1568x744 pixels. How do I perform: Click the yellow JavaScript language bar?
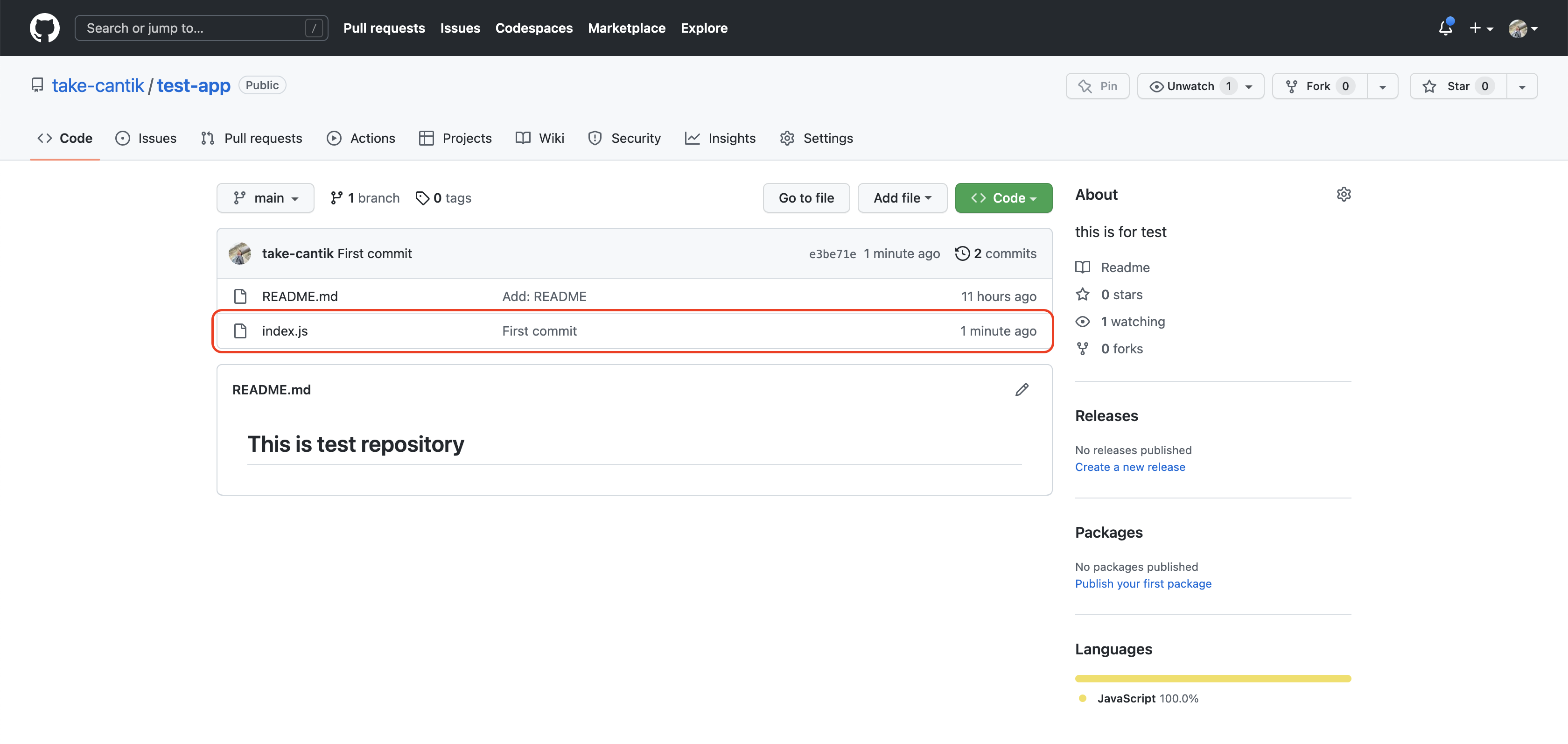pyautogui.click(x=1212, y=678)
